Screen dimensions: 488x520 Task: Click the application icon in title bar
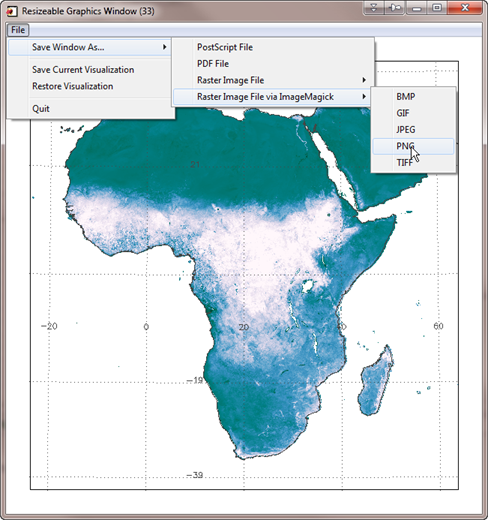pyautogui.click(x=12, y=11)
